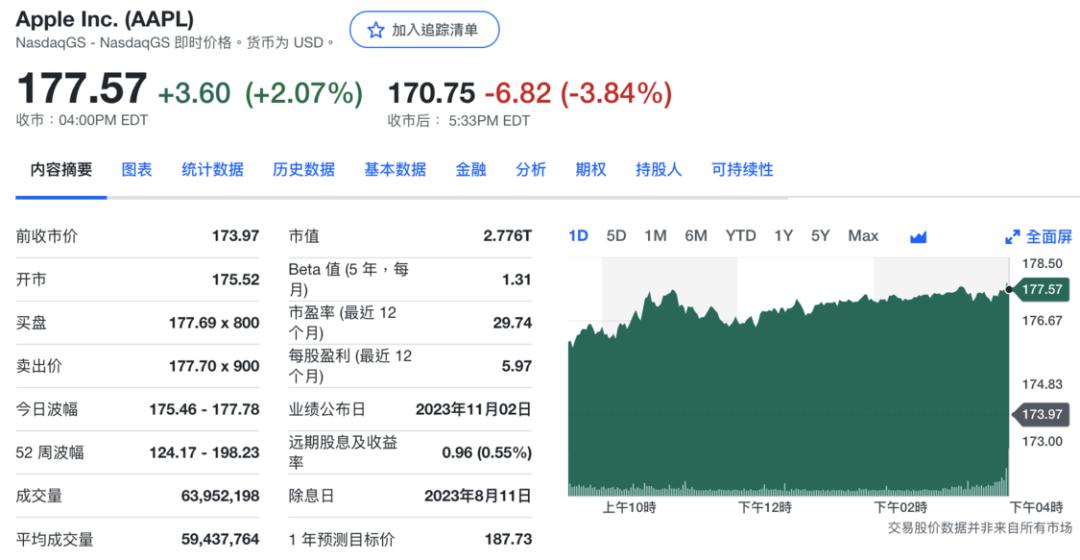Open the 金融 tab

click(471, 170)
